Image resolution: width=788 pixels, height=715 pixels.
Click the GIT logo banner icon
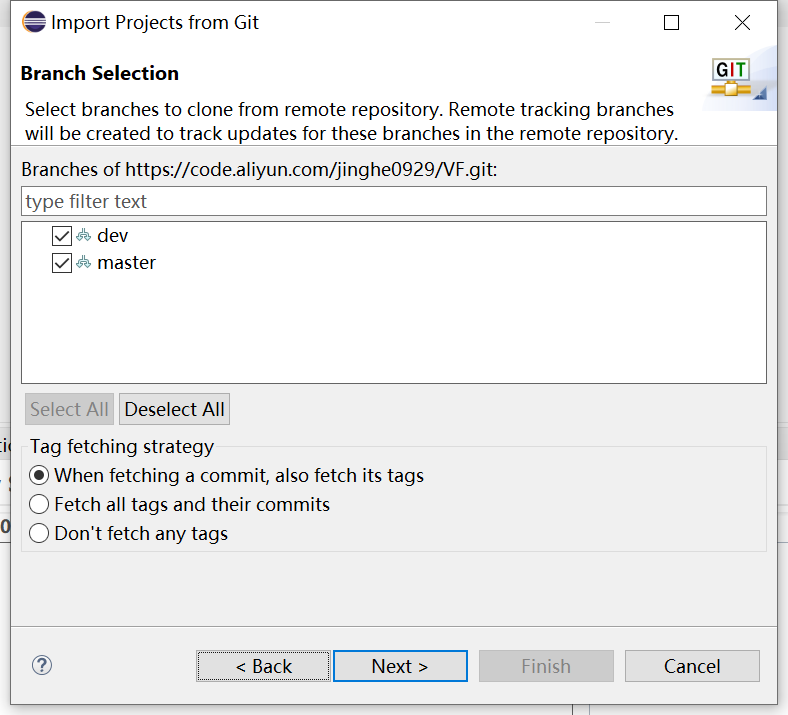pyautogui.click(x=738, y=80)
